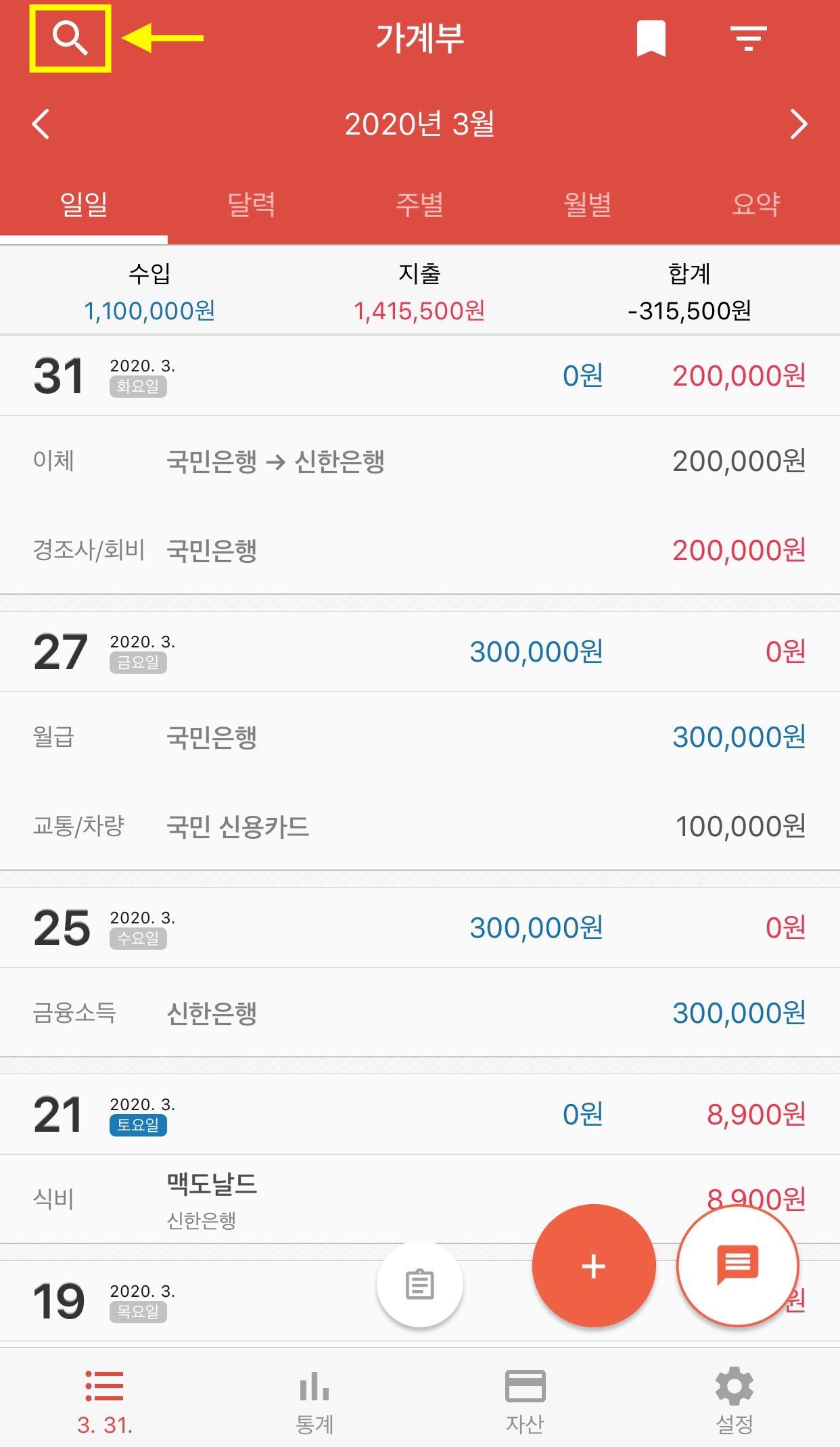Screen dimensions: 840x1447
Task: Open the 2020년 3월 month picker
Action: click(419, 124)
